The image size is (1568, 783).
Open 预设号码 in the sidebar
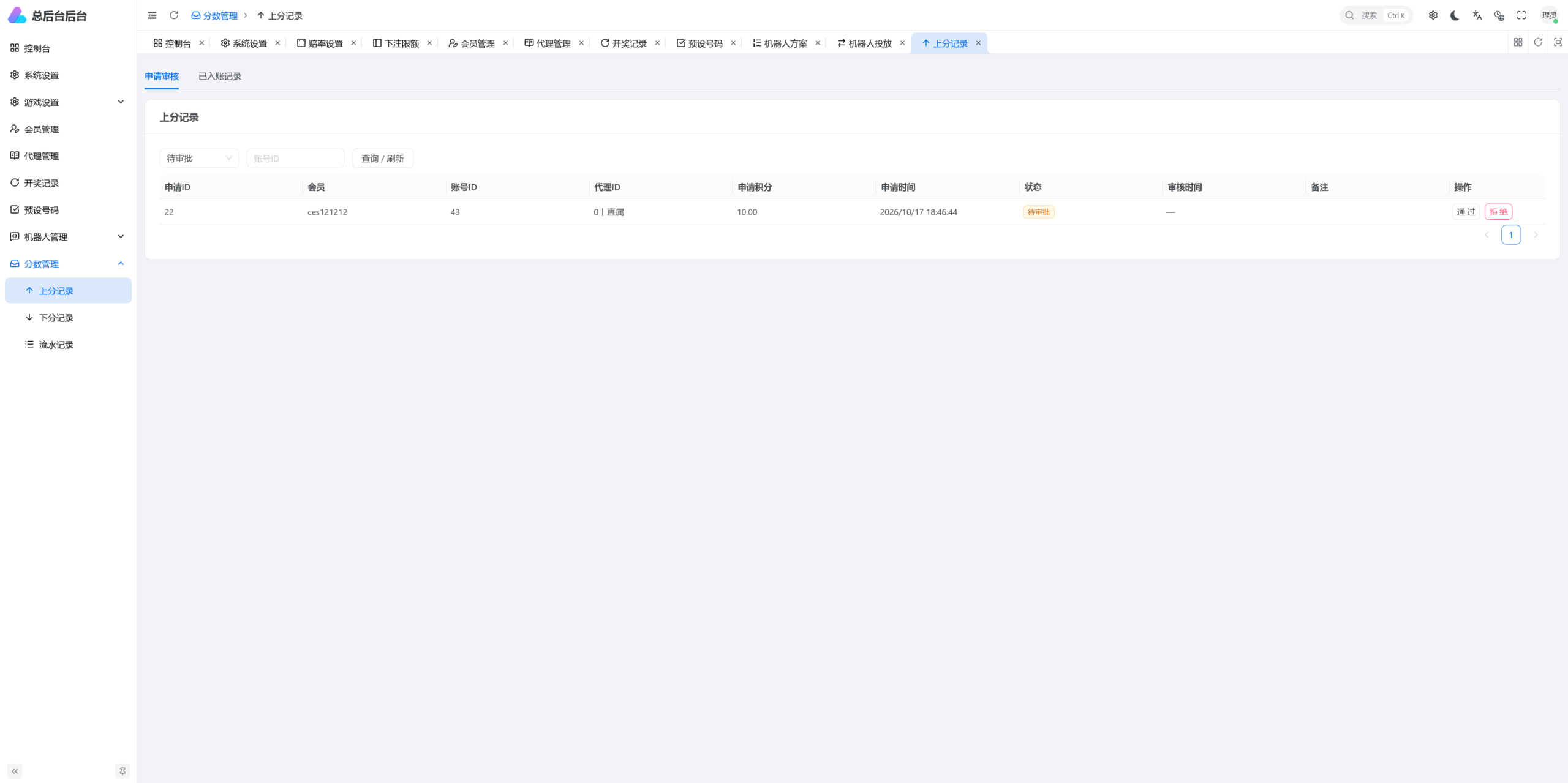(x=68, y=210)
